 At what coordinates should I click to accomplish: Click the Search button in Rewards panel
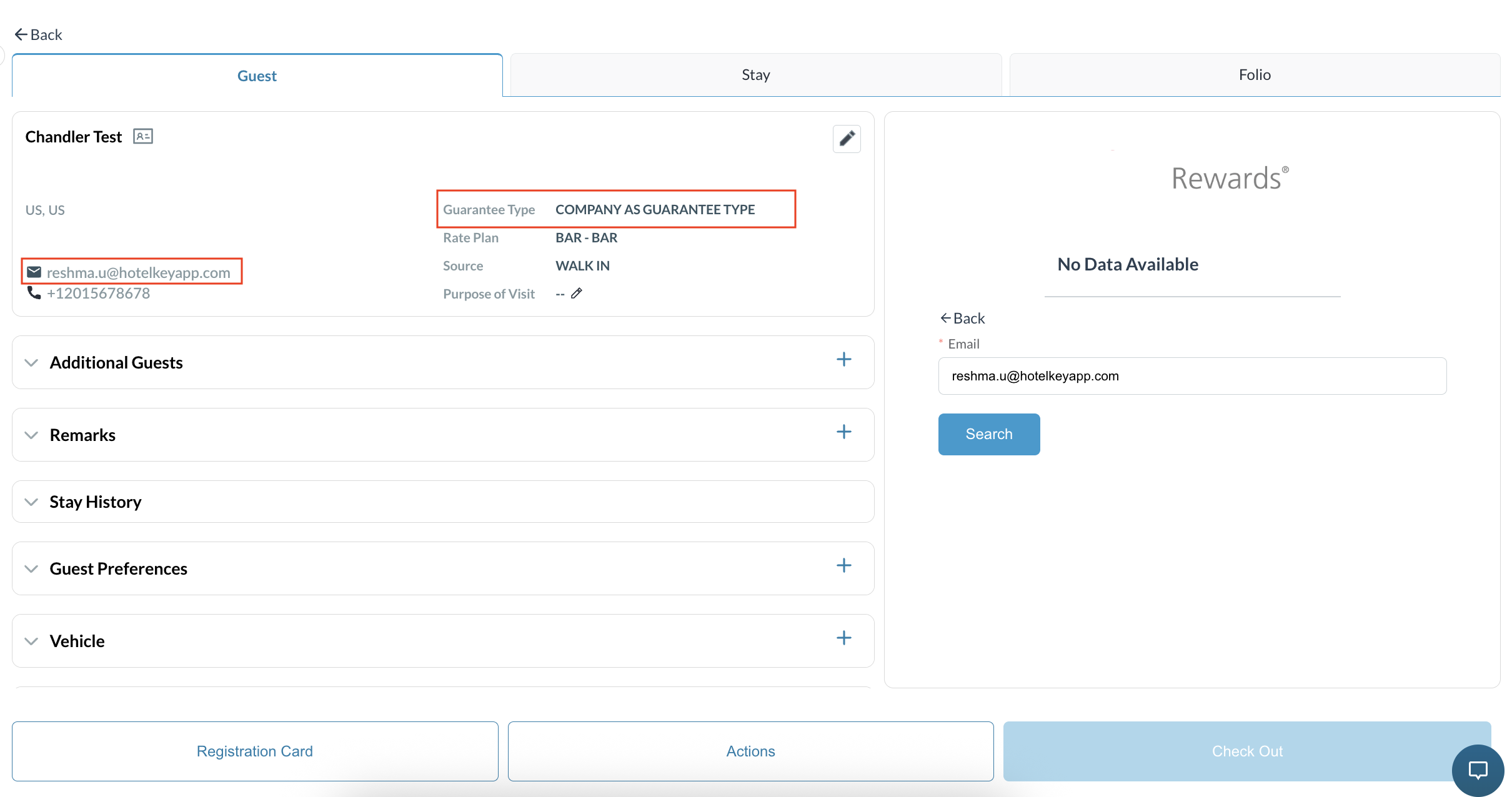989,434
